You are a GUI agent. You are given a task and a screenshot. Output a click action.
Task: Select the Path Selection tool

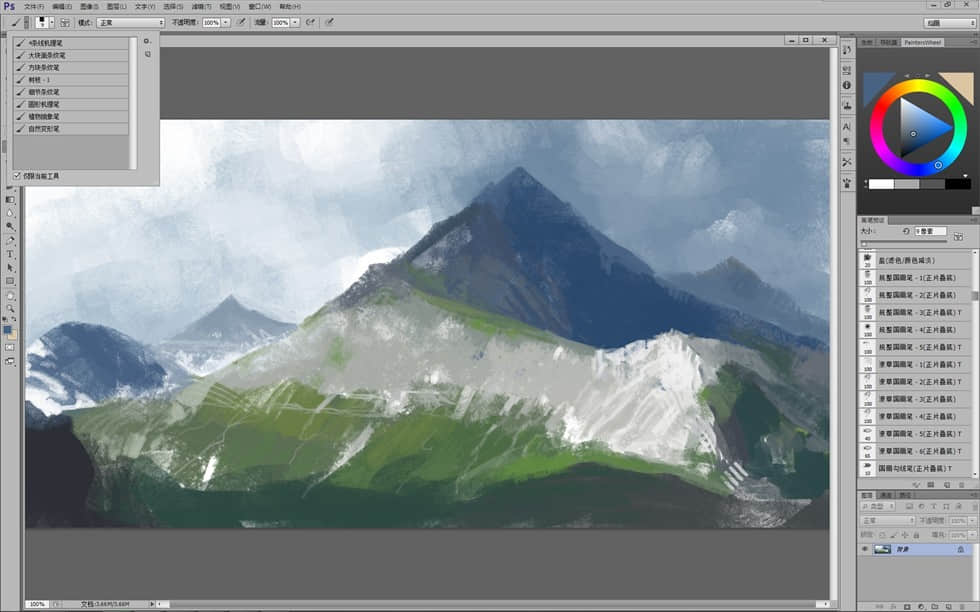[9, 268]
